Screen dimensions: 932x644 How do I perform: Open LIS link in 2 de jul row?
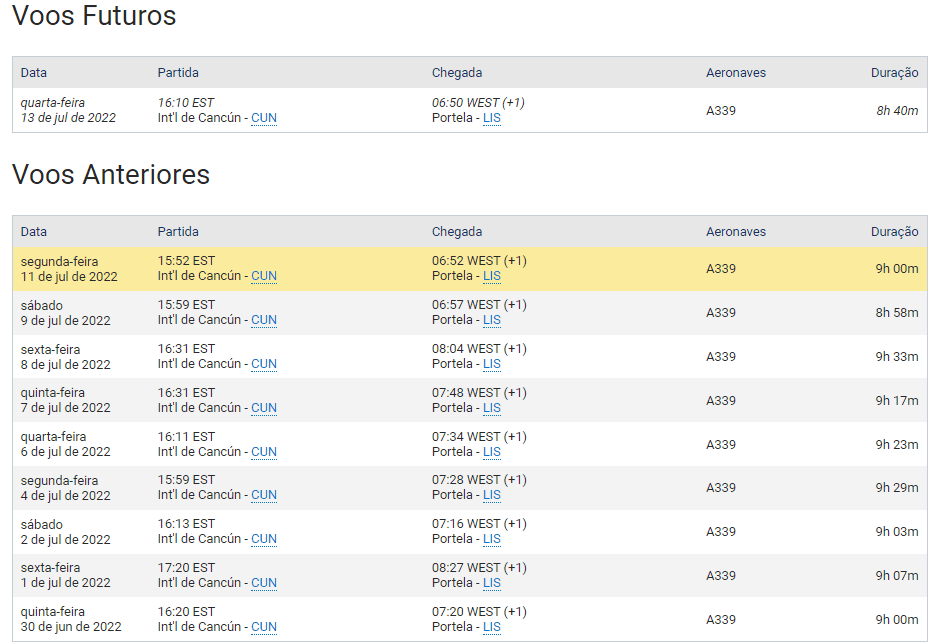click(x=492, y=539)
